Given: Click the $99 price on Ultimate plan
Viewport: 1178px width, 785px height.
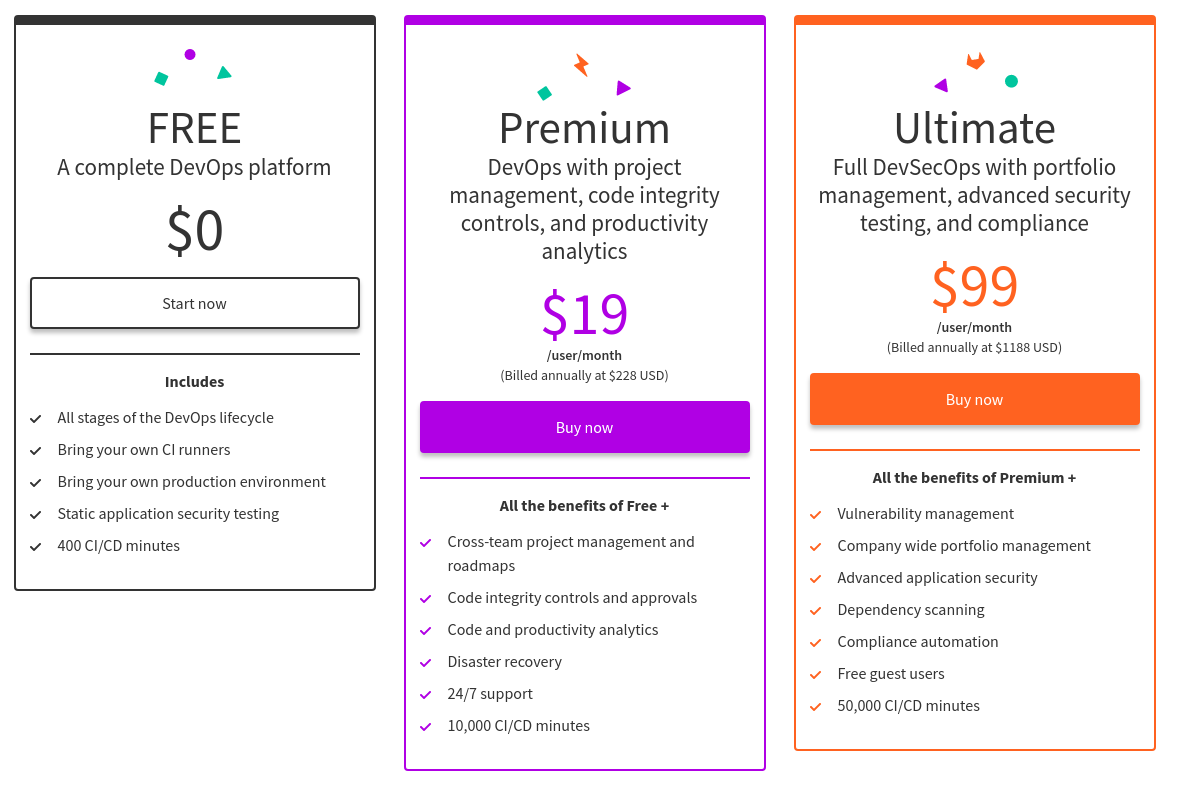Looking at the screenshot, I should coord(974,286).
